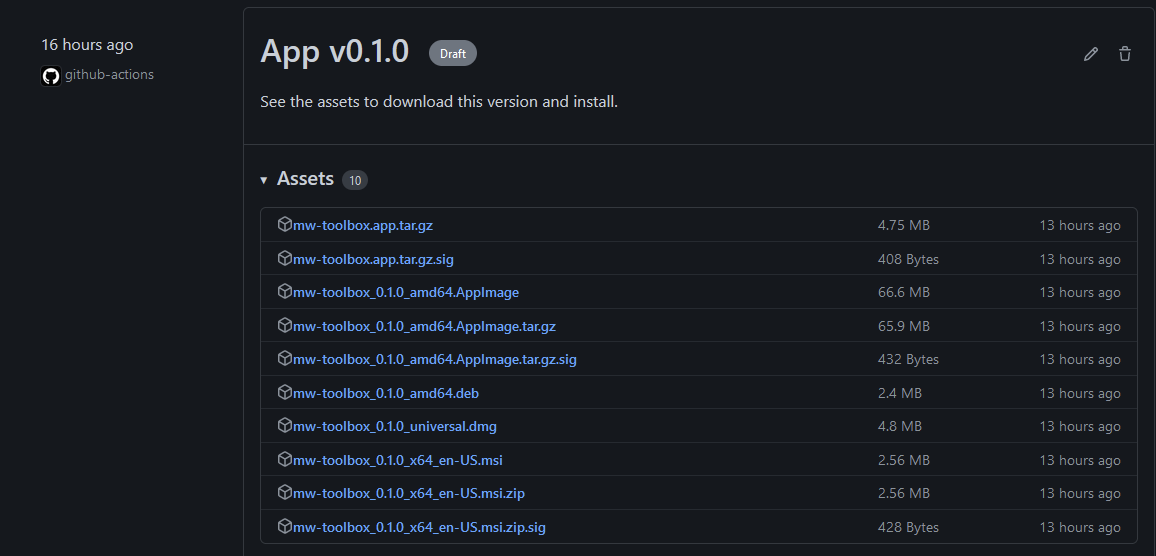
Task: Download mw-toolbox_0.1.0_x64_en-US.msi
Action: [x=397, y=461]
